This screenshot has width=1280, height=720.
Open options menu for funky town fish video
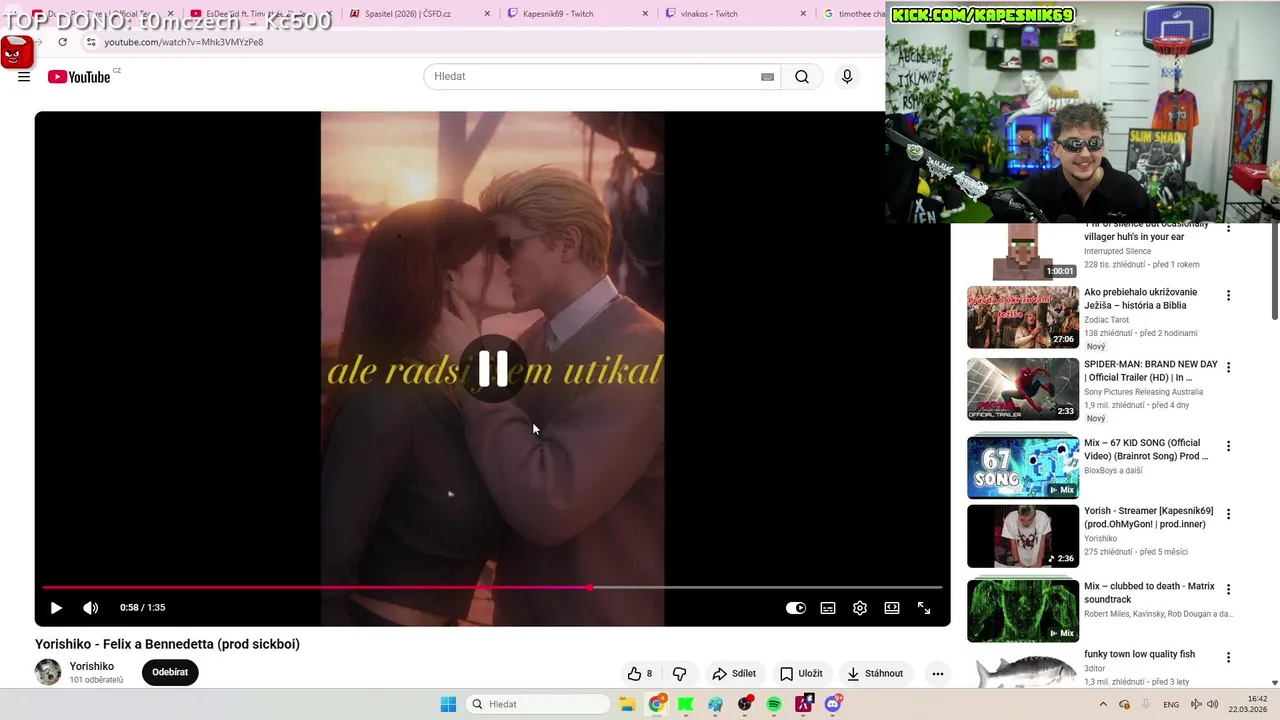click(1229, 658)
